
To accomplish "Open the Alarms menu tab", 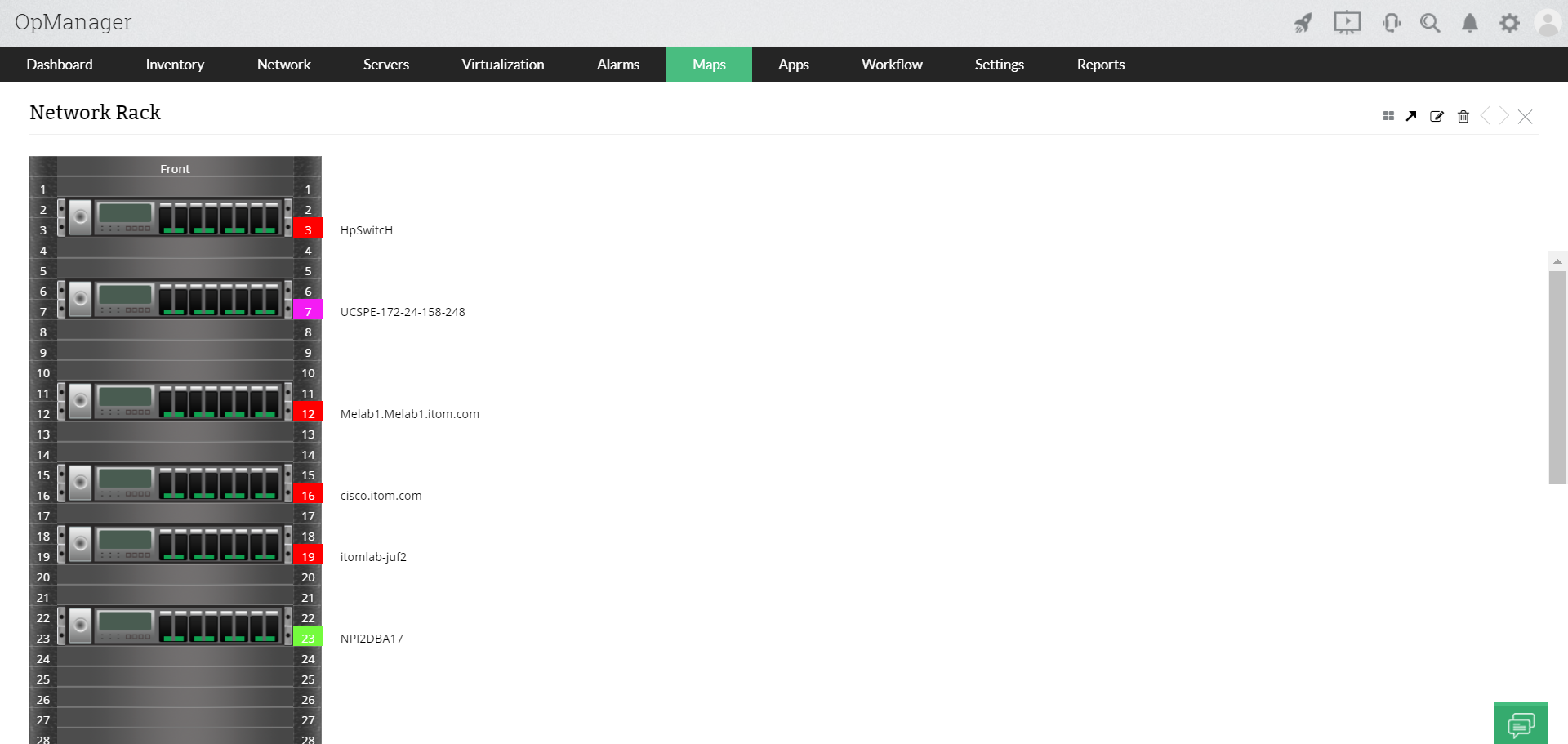I will click(x=617, y=65).
